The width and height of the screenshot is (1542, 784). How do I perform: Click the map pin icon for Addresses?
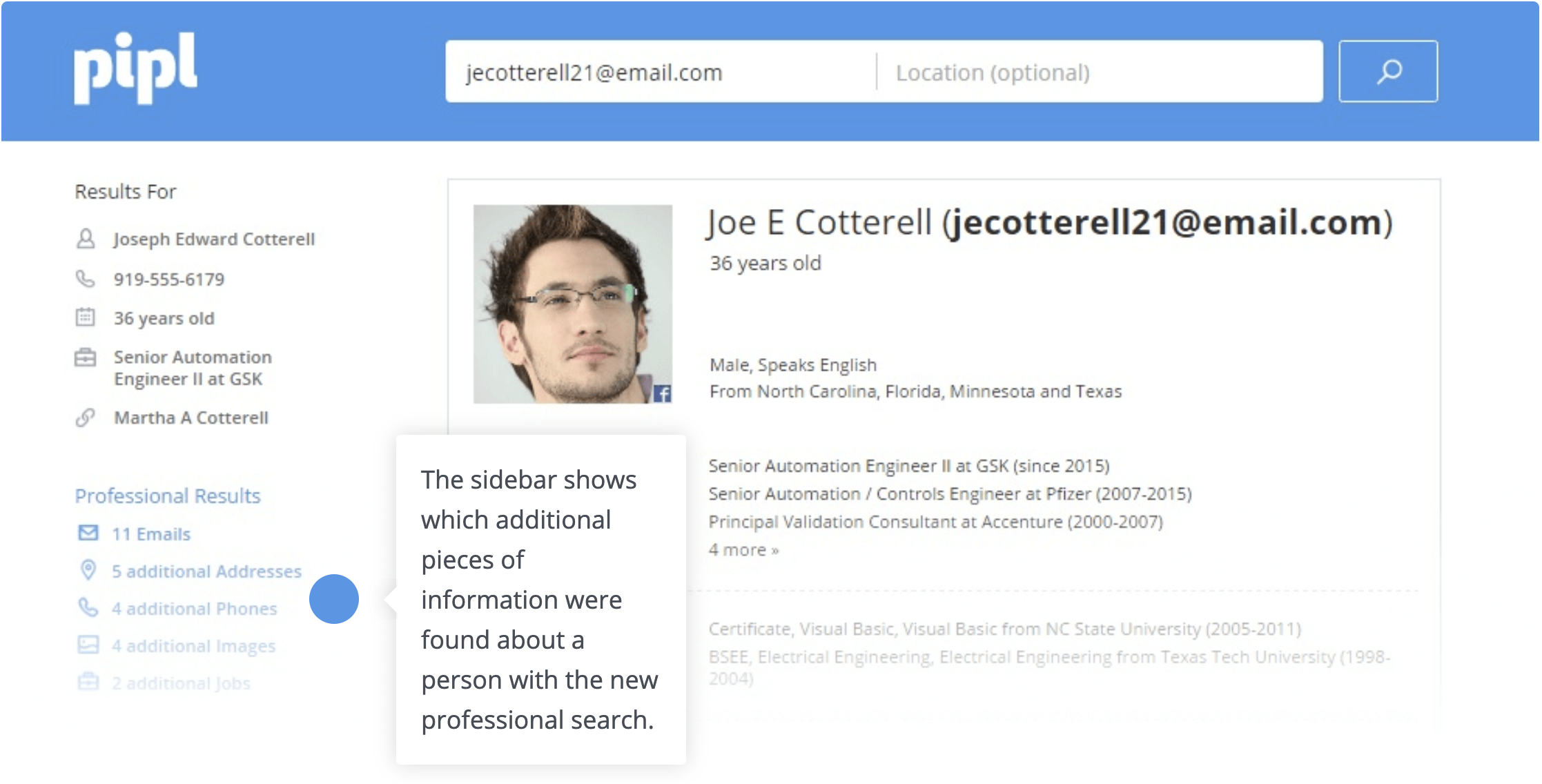[88, 570]
